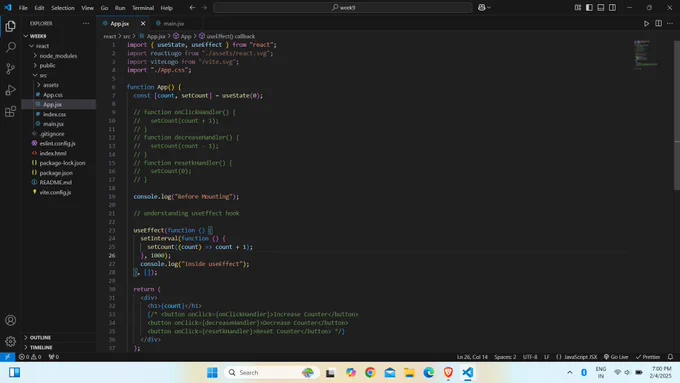
Task: Open Explorer Views and More Actions ellipsis
Action: click(86, 23)
